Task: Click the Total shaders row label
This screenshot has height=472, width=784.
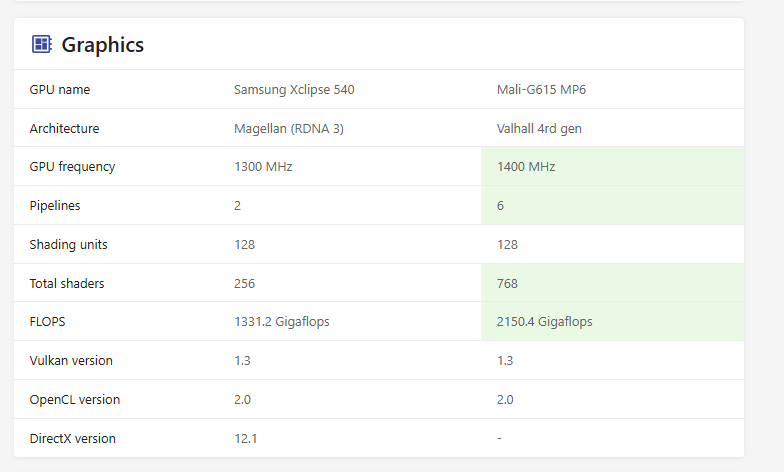Action: pyautogui.click(x=67, y=284)
